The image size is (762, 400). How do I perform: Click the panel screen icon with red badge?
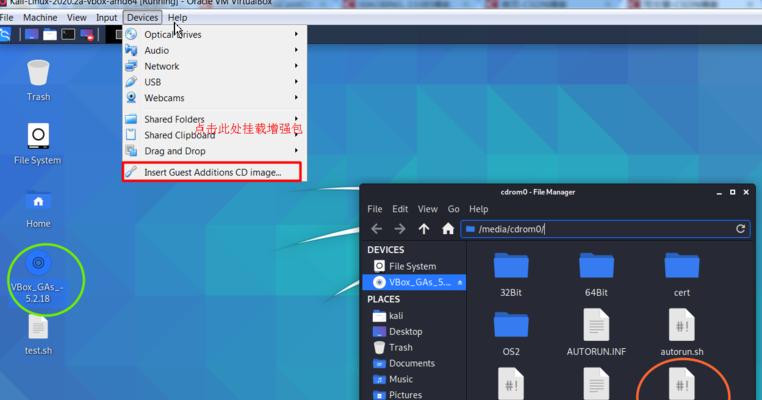(x=87, y=35)
